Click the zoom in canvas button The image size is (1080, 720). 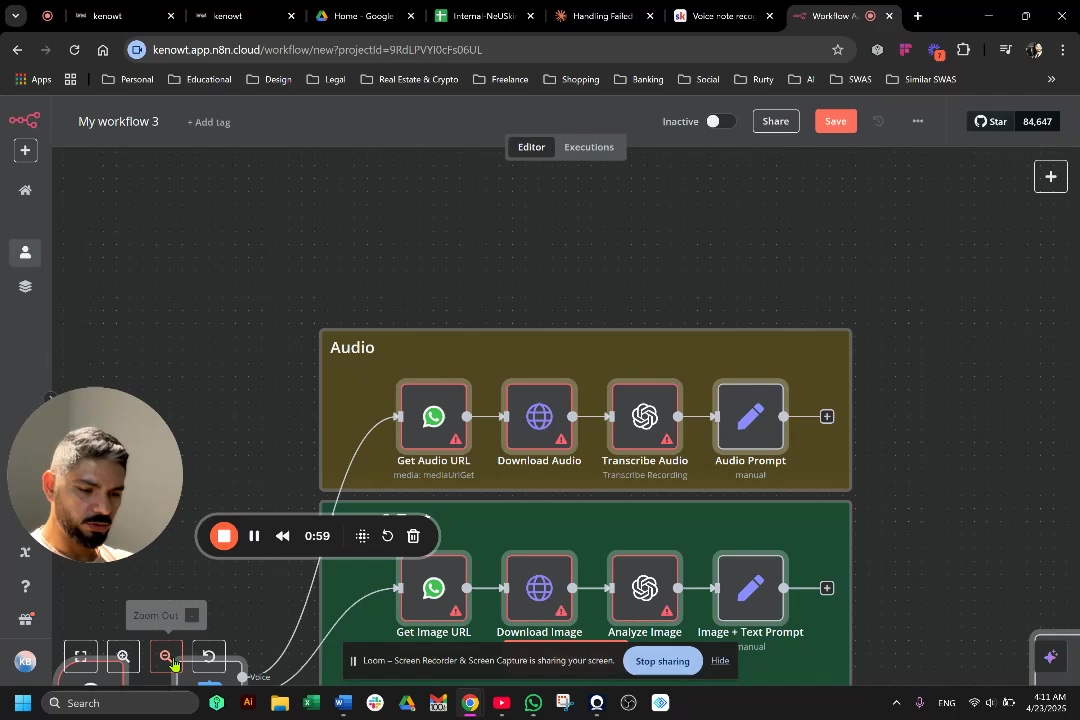point(123,656)
